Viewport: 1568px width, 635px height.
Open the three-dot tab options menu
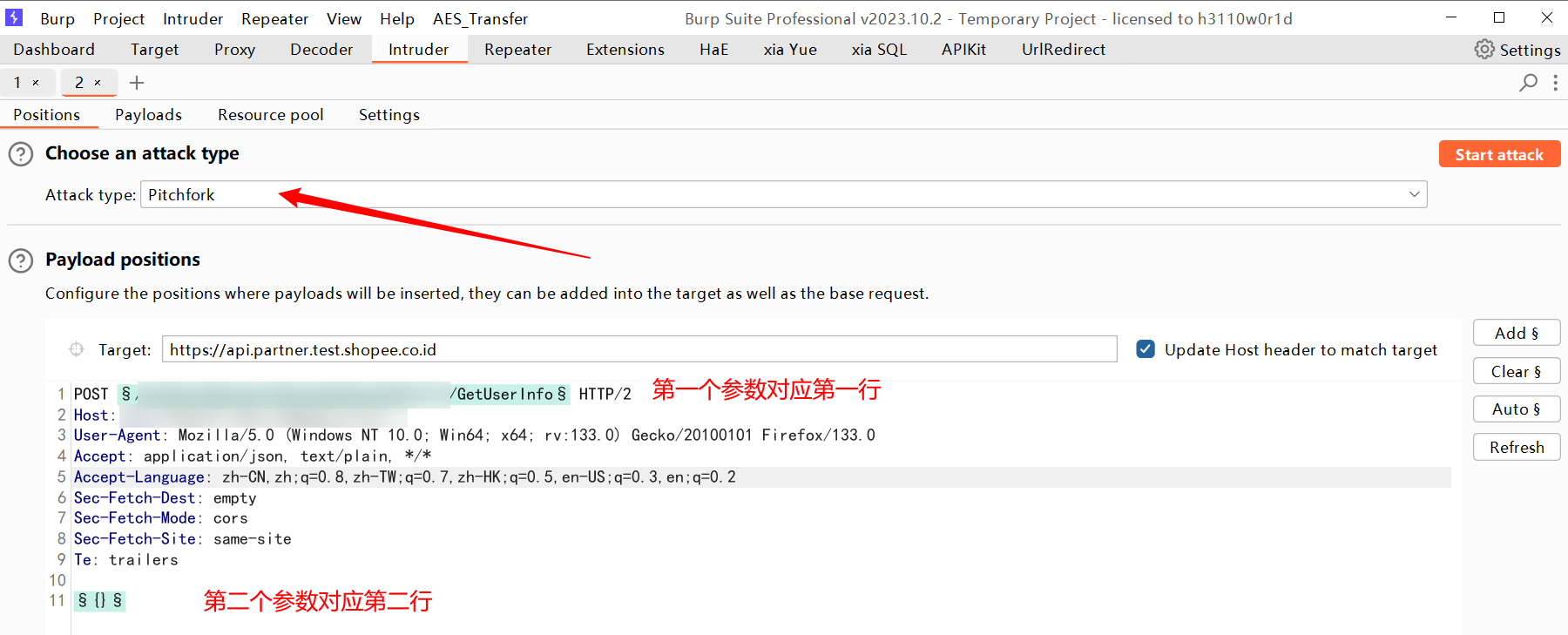click(1555, 83)
